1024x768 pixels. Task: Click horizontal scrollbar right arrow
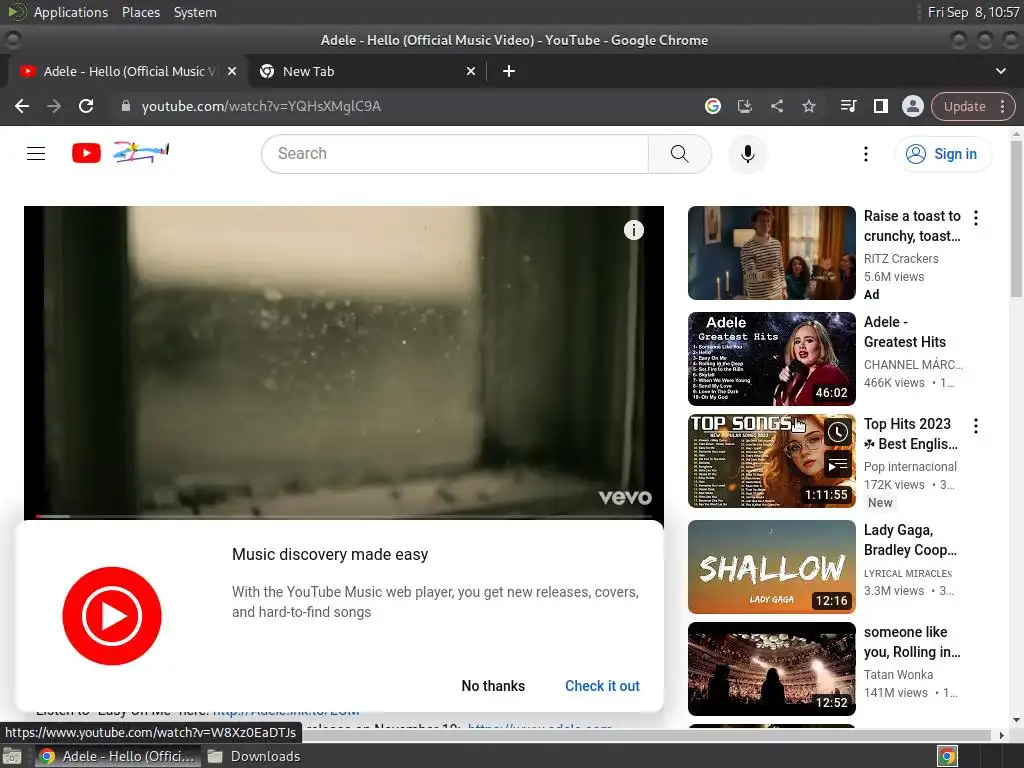tap(1002, 735)
